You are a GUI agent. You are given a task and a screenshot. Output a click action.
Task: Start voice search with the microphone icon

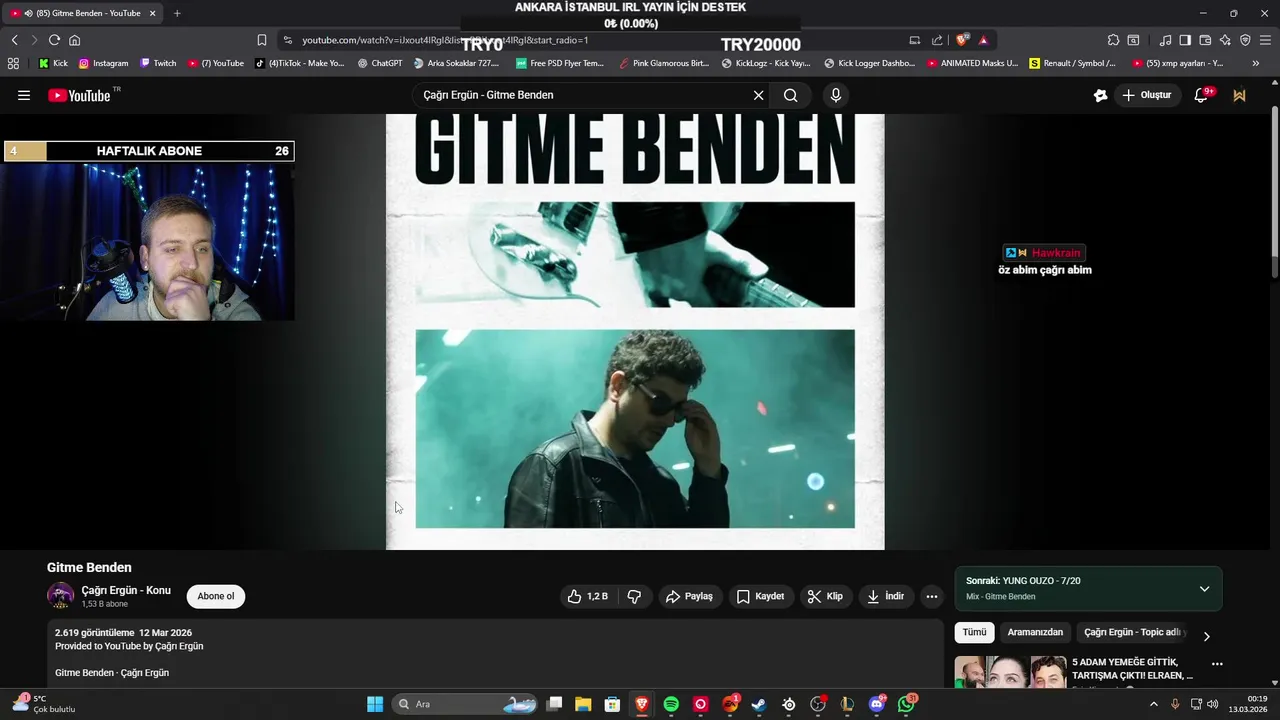pyautogui.click(x=836, y=95)
